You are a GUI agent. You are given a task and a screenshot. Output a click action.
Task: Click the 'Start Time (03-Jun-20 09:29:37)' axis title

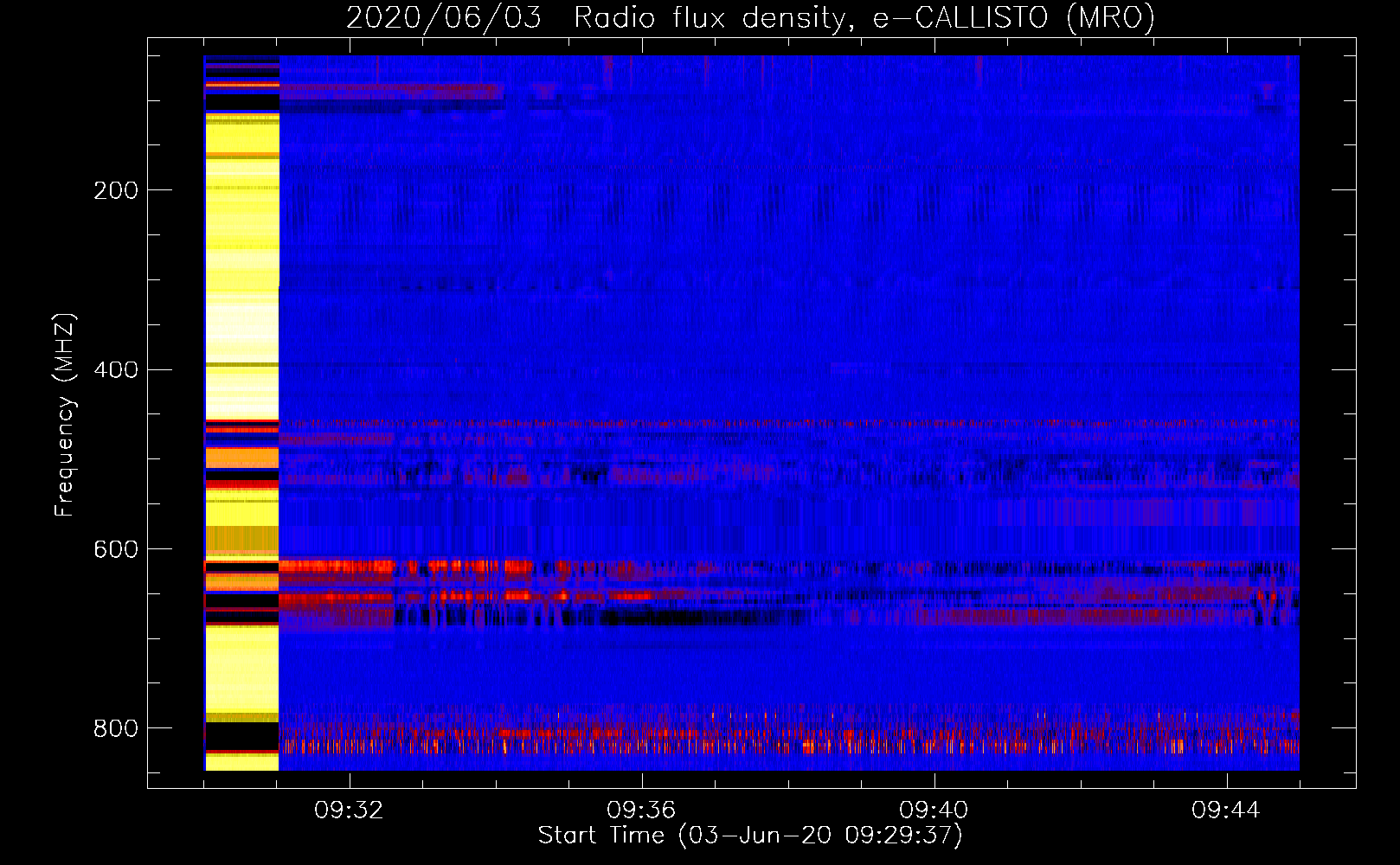click(750, 836)
